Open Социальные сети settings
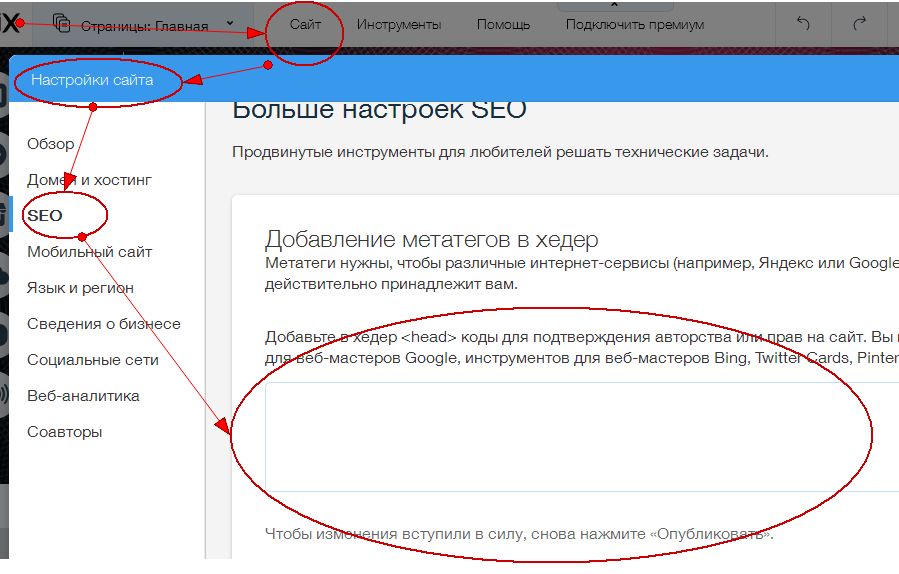Screen dimensions: 899x574 coord(93,360)
